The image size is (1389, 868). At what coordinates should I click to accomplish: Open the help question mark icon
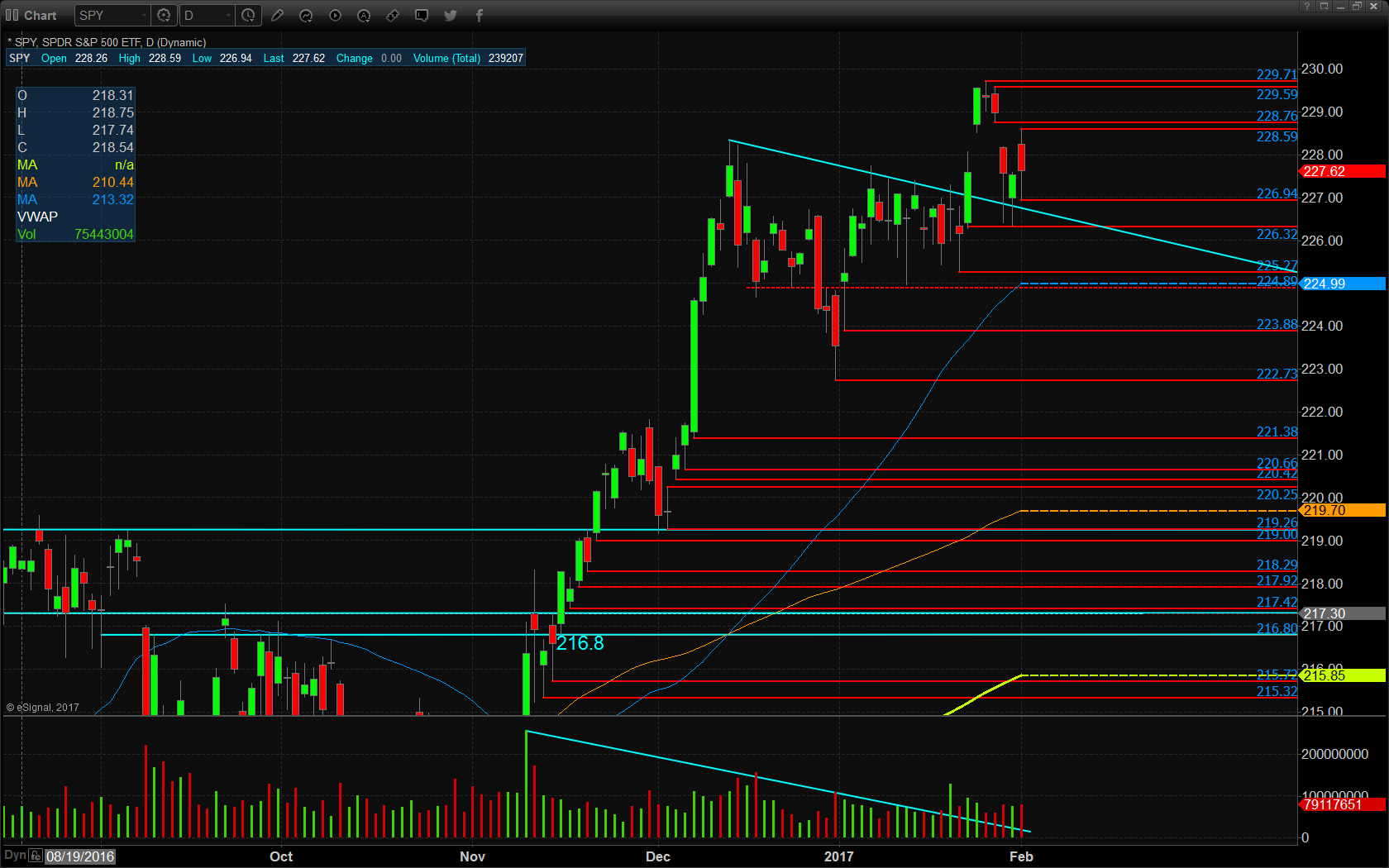(x=1307, y=6)
